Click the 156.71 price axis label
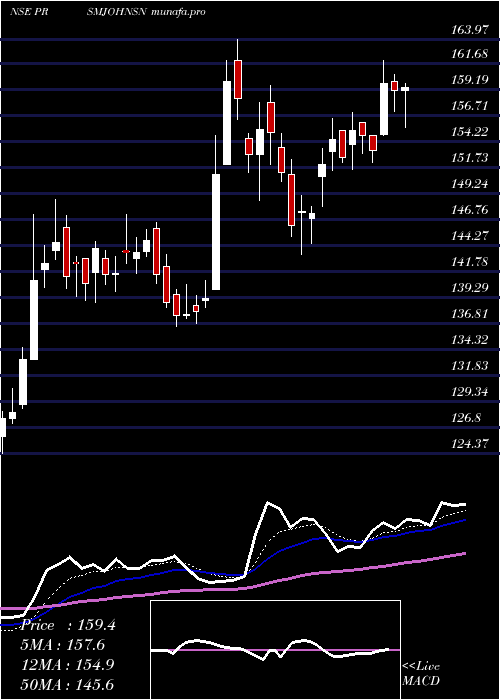The width and height of the screenshot is (500, 700). [x=469, y=106]
